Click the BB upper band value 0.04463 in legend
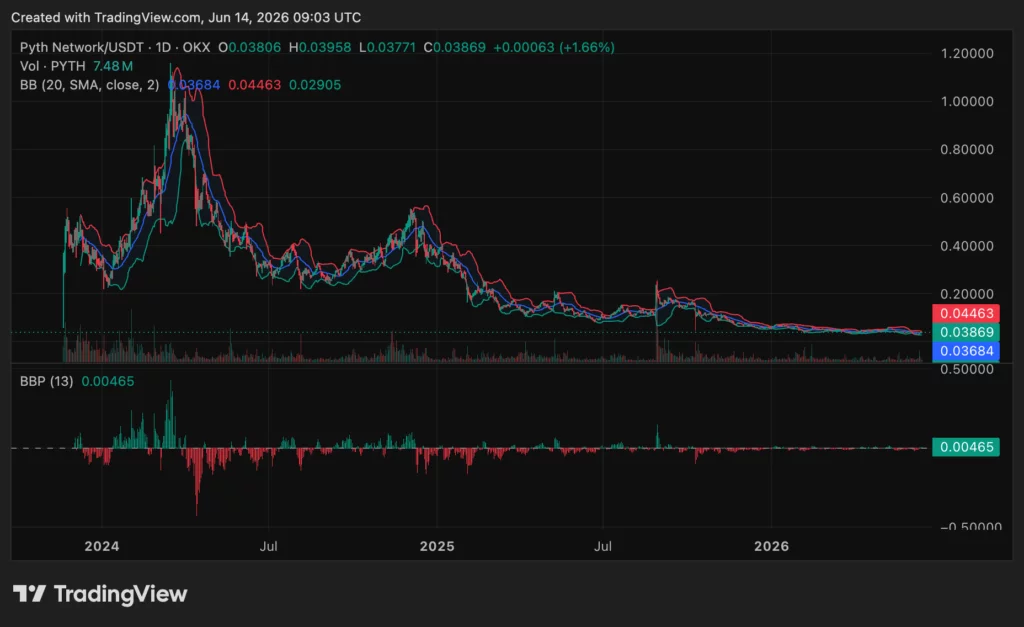 click(255, 85)
